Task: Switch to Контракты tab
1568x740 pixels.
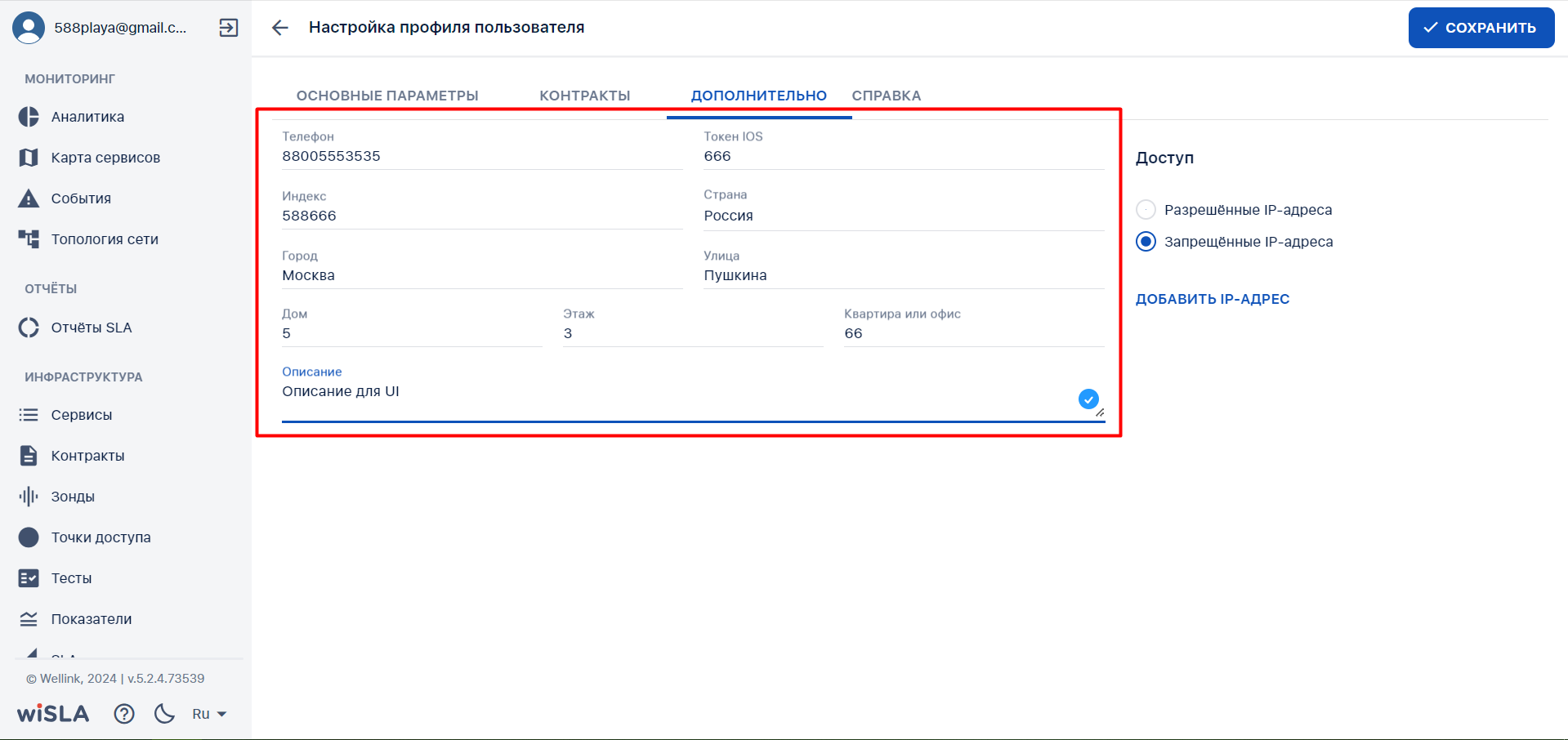Action: click(x=585, y=96)
